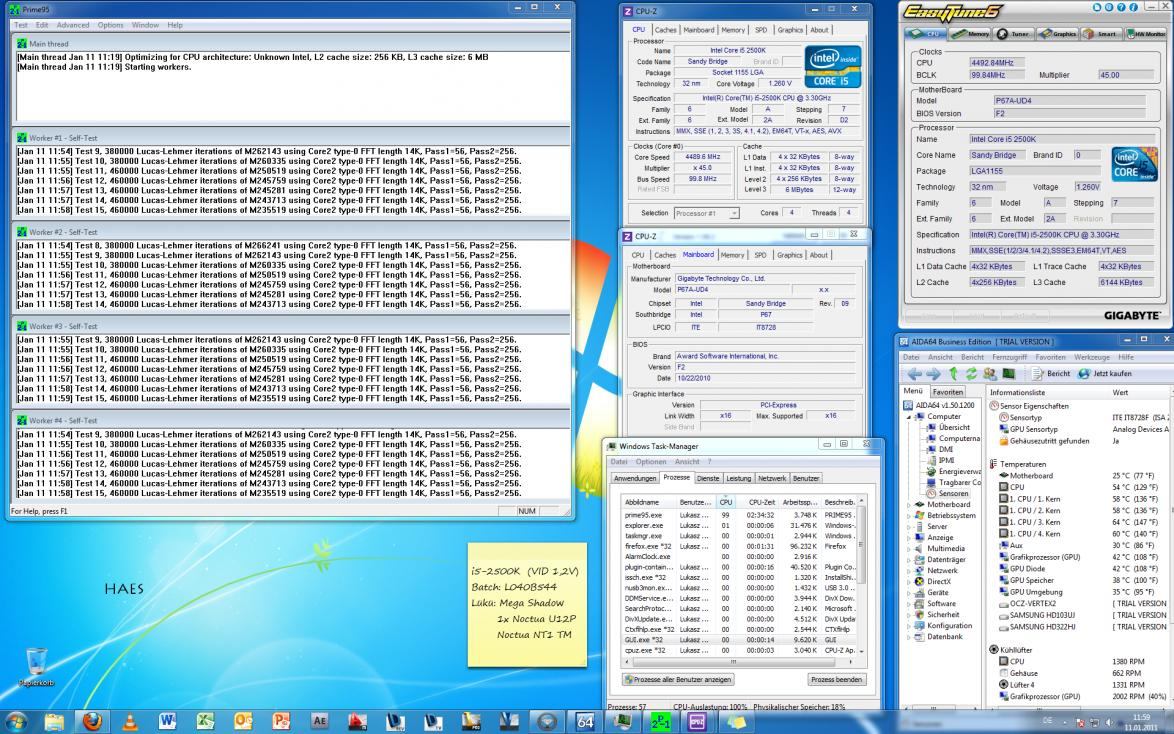The height and width of the screenshot is (734, 1174).
Task: Click the Bericht report icon in AIDA64 toolbar
Action: coord(1038,374)
